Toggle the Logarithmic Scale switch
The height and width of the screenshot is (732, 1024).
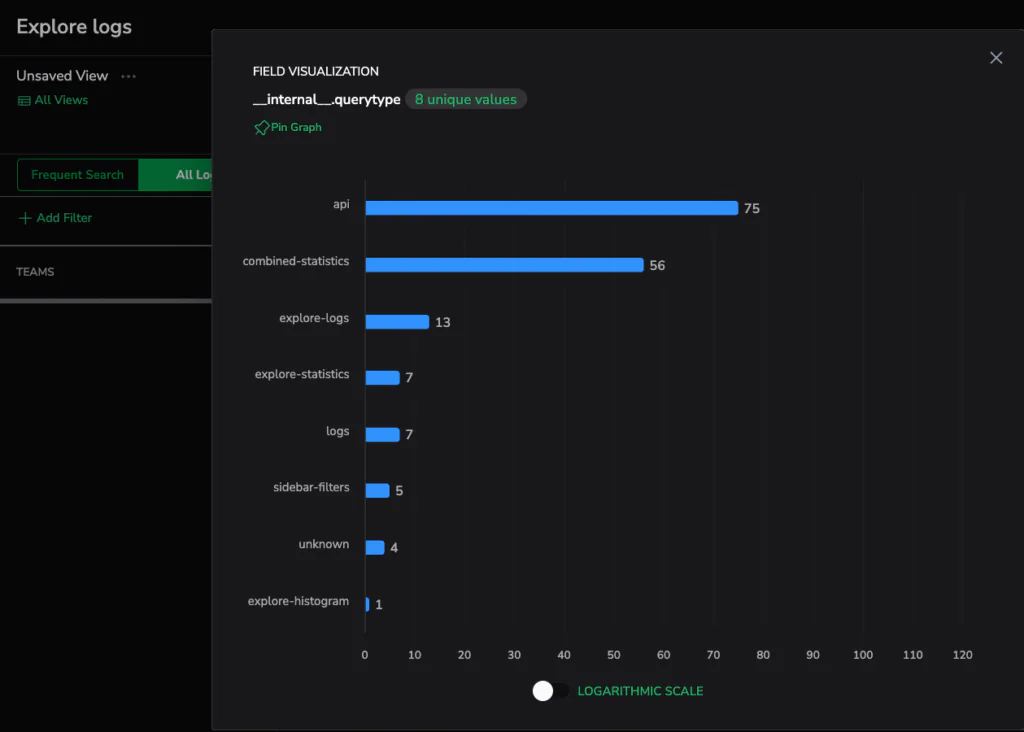551,691
